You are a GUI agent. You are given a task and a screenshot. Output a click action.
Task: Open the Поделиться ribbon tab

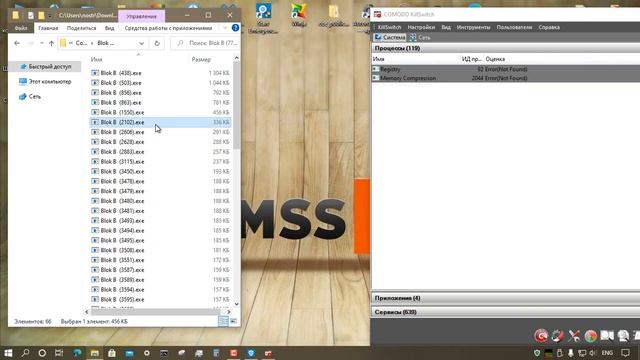tap(81, 28)
